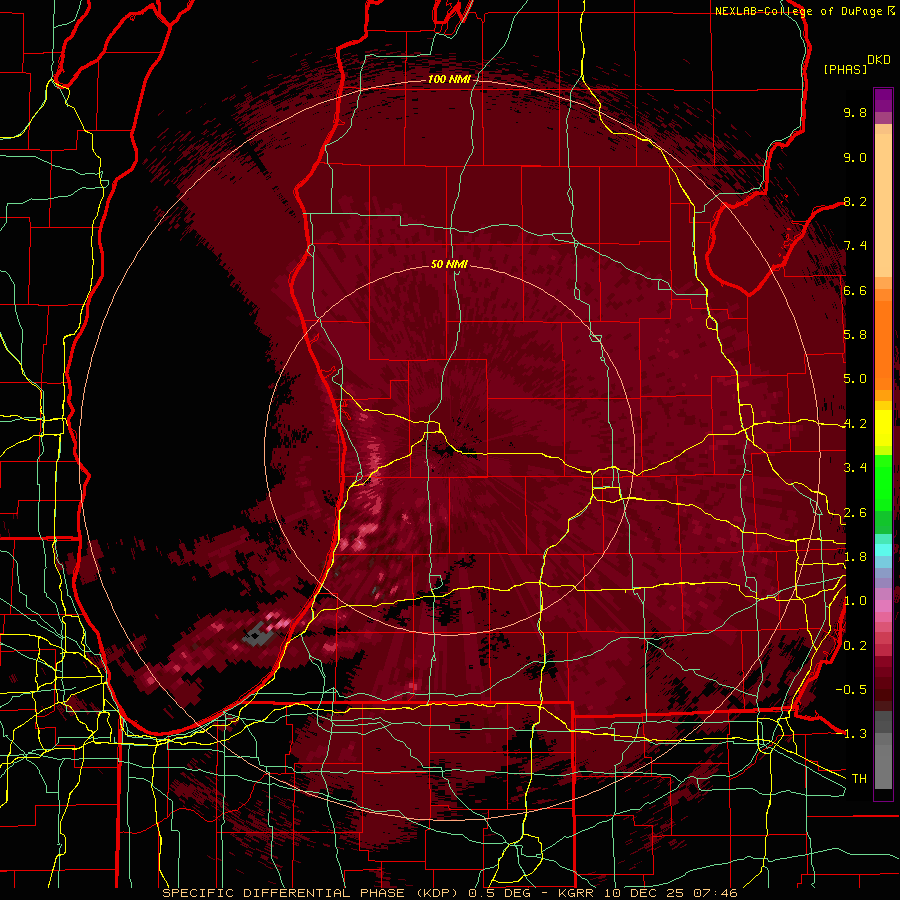Click the 1.0 legend value
Viewport: 900px width, 900px height.
point(855,601)
